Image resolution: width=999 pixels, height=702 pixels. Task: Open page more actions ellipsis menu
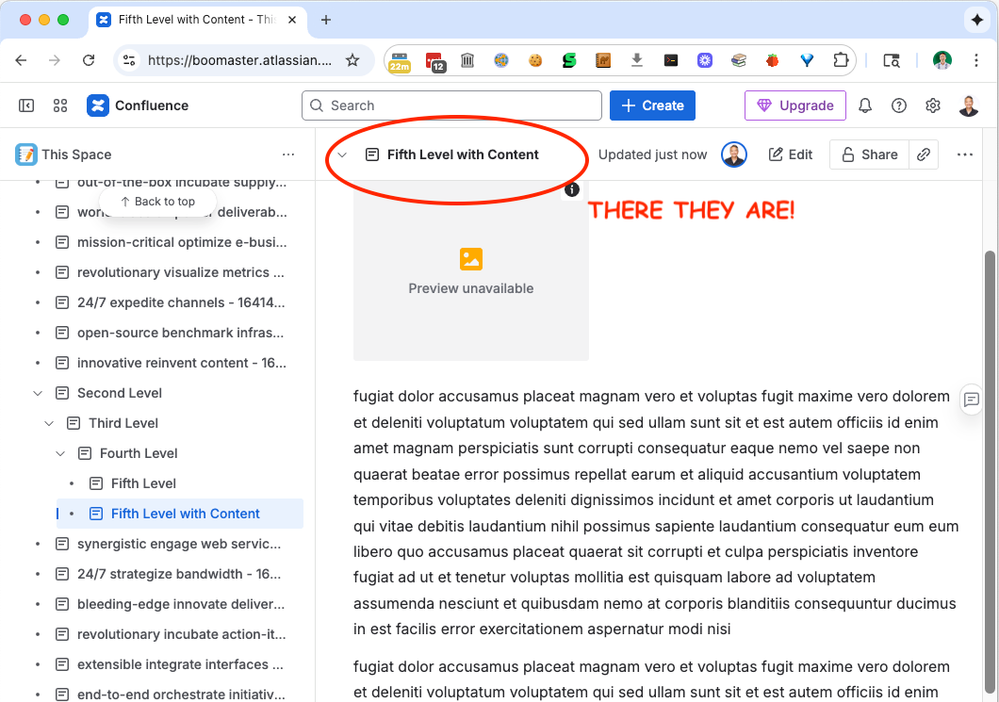[965, 154]
